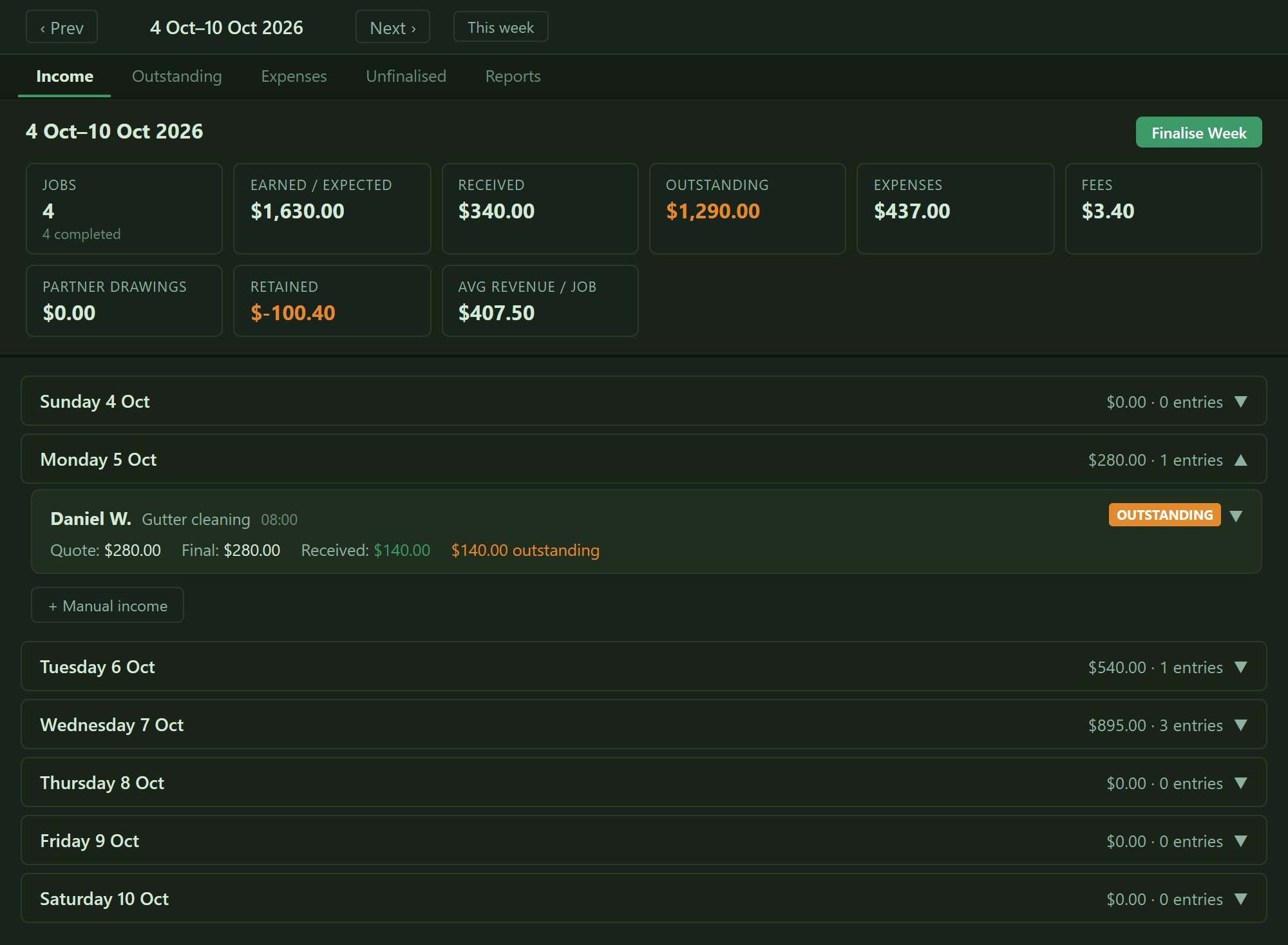Screen dimensions: 1288x945
Task: Click '$895.00 · 3 entries' on Wednesday row
Action: (x=1155, y=725)
